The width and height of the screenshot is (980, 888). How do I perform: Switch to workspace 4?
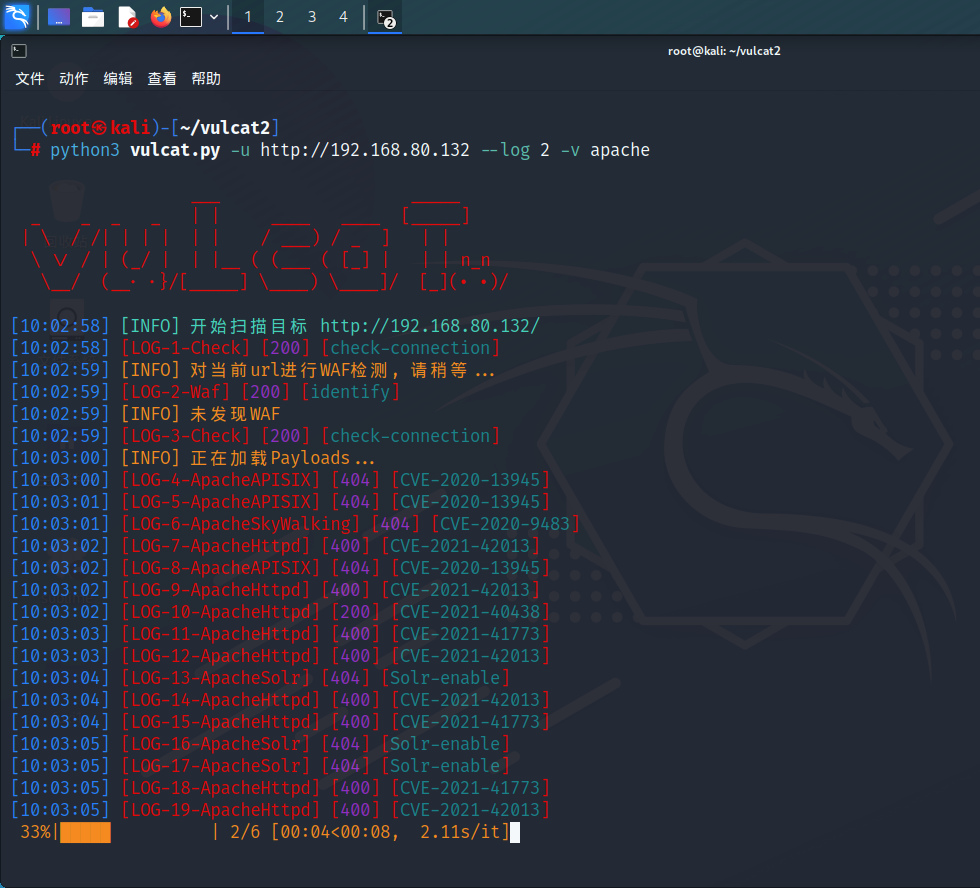[344, 17]
